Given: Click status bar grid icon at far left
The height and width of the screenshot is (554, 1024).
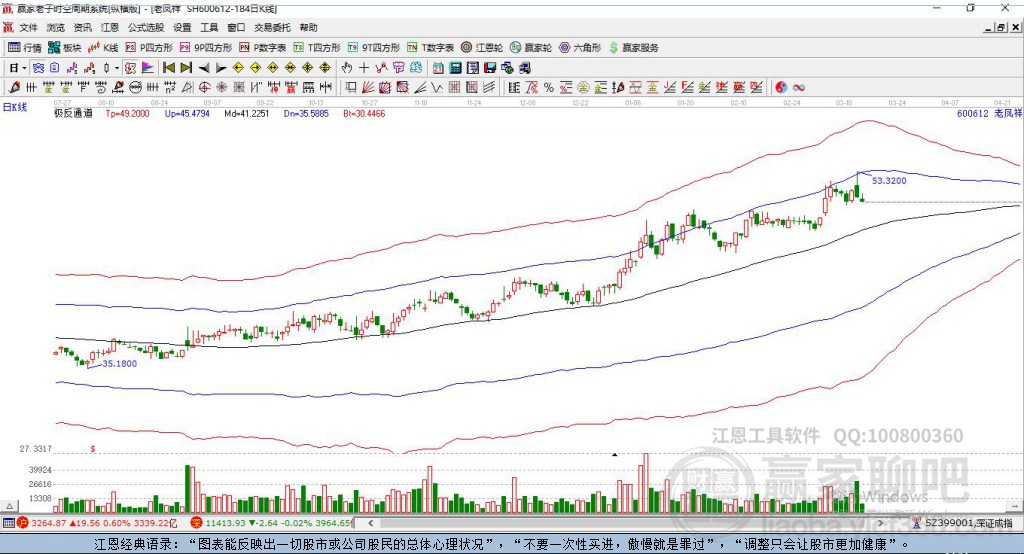Looking at the screenshot, I should coord(8,523).
